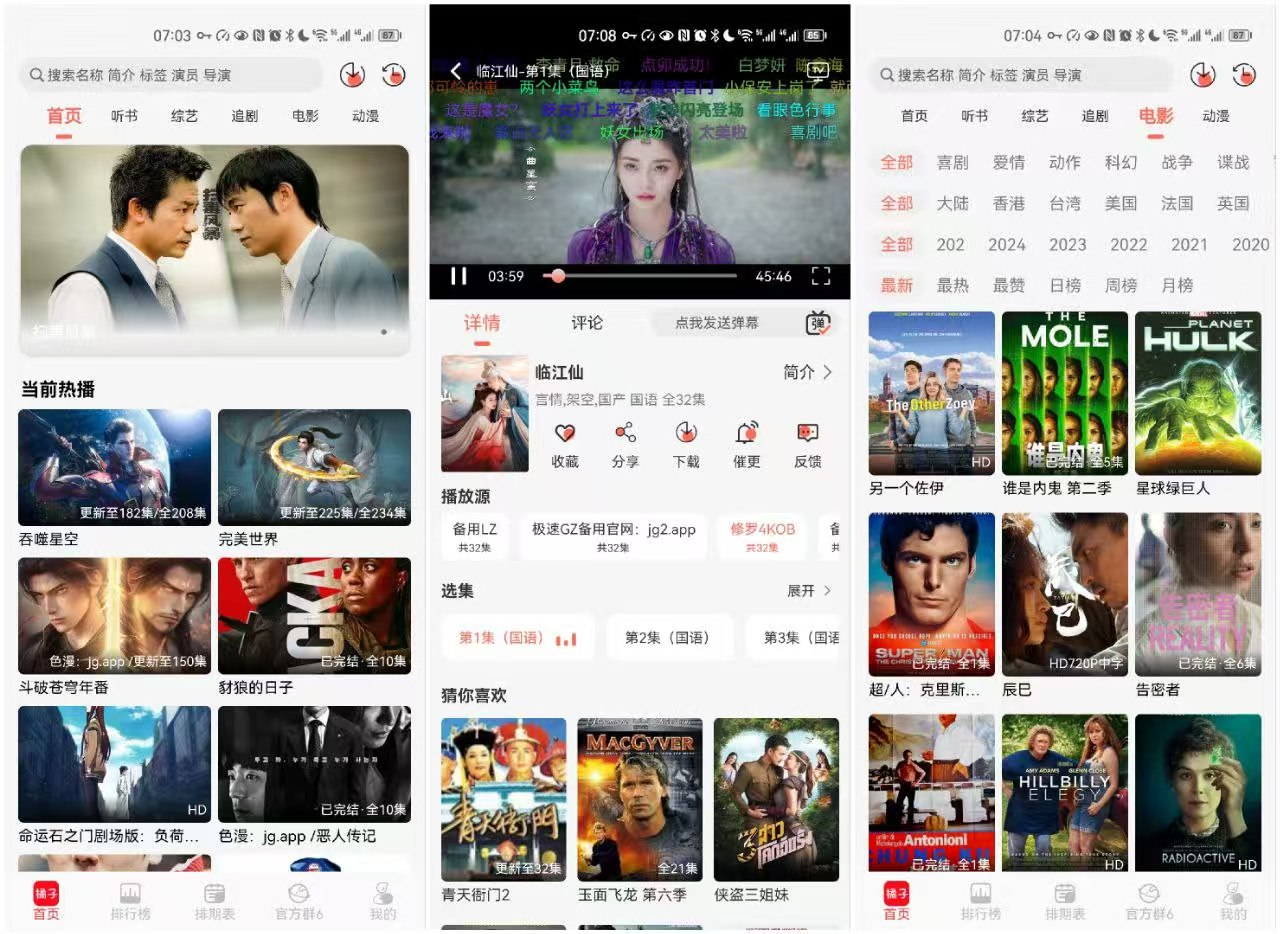
Task: Focus the search field on the left screen
Action: (172, 75)
